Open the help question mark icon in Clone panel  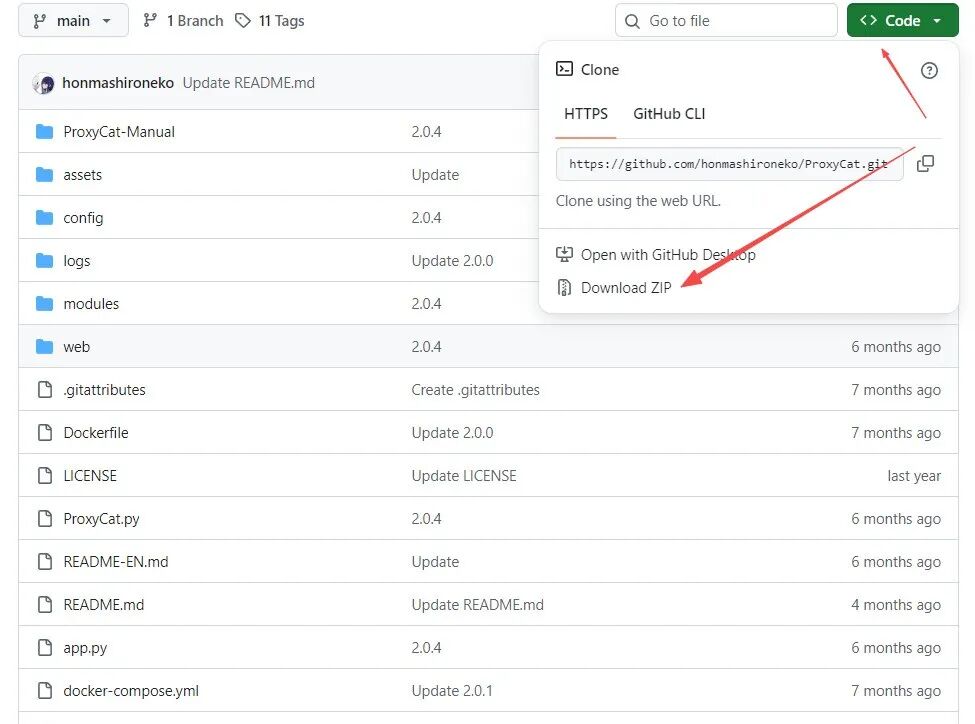pos(929,70)
